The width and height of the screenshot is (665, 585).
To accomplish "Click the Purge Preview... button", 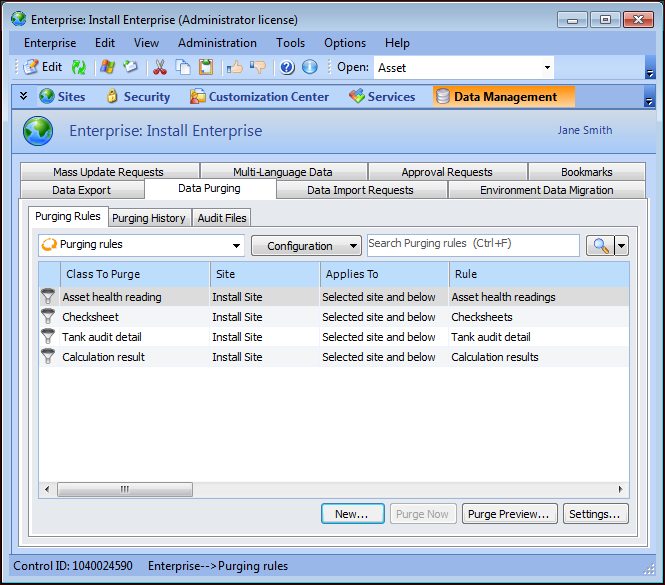I will (x=509, y=514).
